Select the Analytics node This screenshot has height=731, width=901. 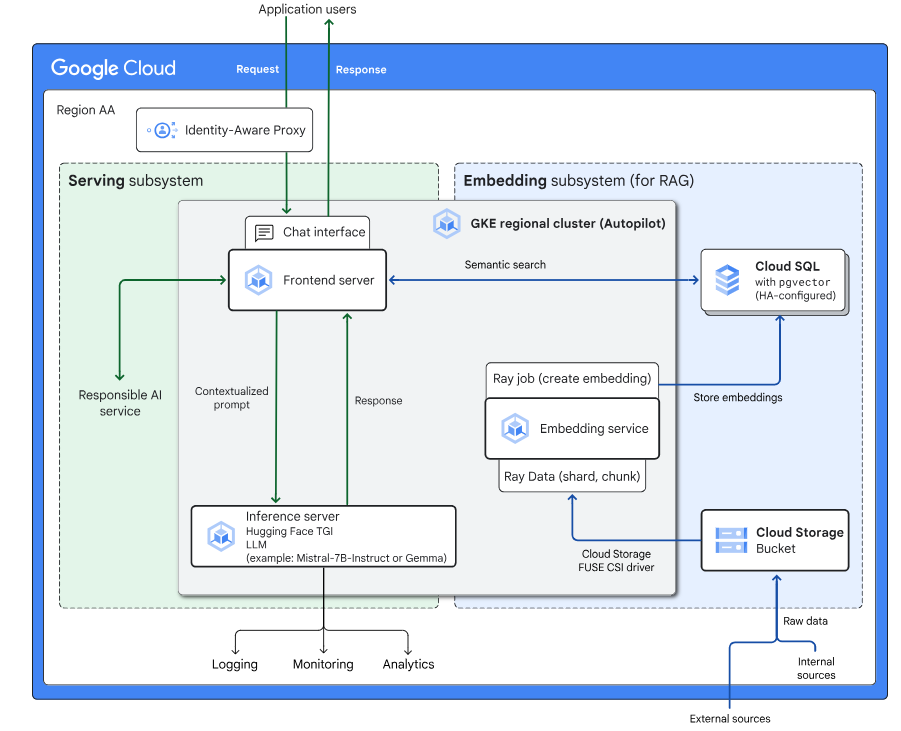pos(407,663)
